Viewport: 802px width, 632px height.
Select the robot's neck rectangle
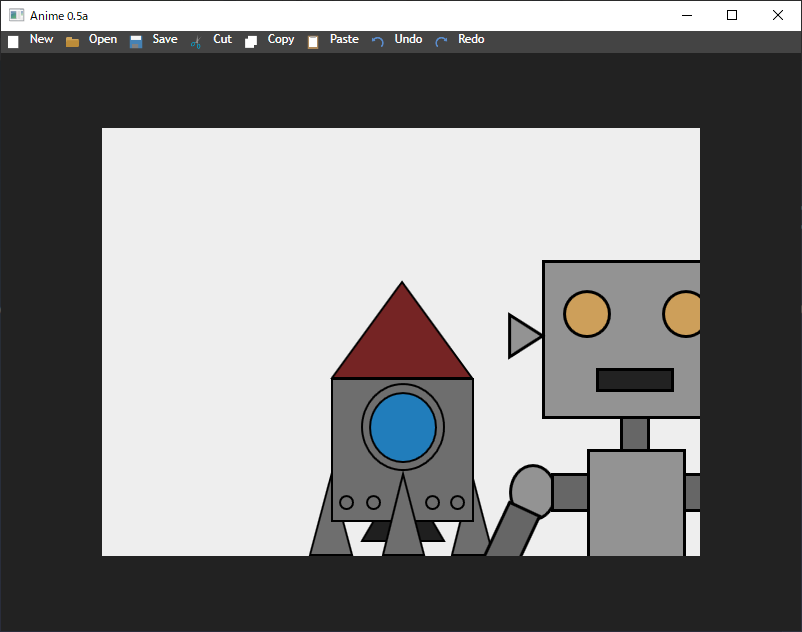point(635,433)
